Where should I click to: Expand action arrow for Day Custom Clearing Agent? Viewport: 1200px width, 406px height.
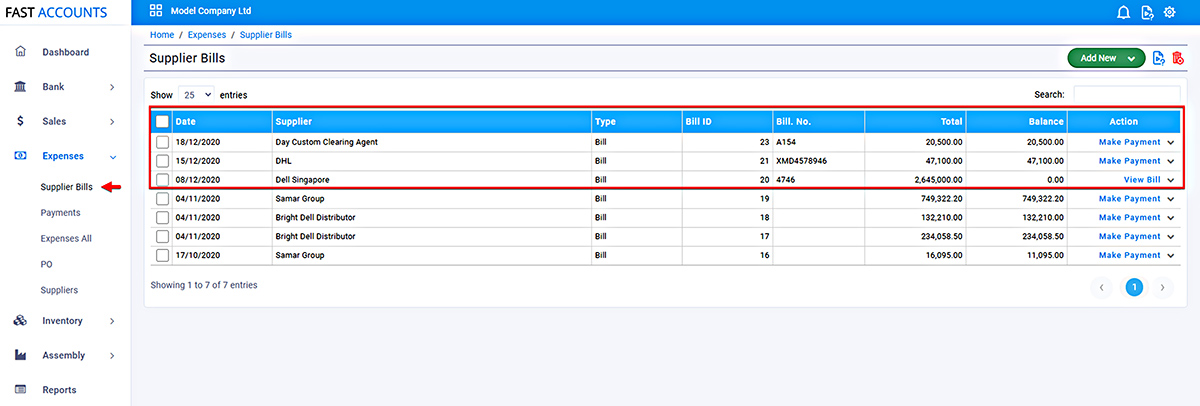1171,142
